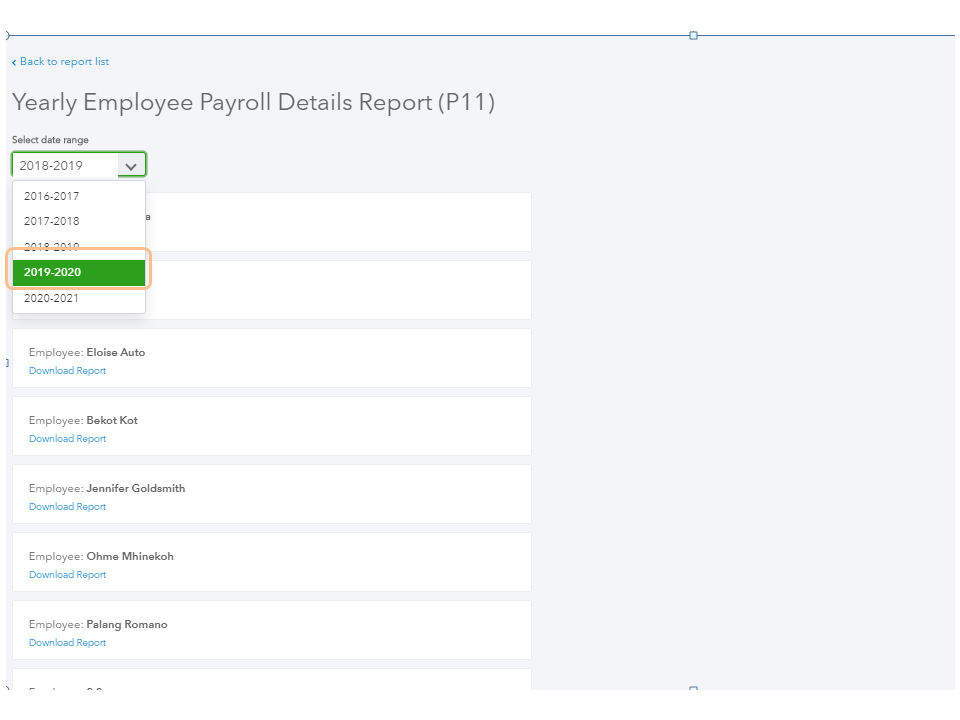Click the Select date range label
This screenshot has height=720, width=960.
tap(50, 140)
